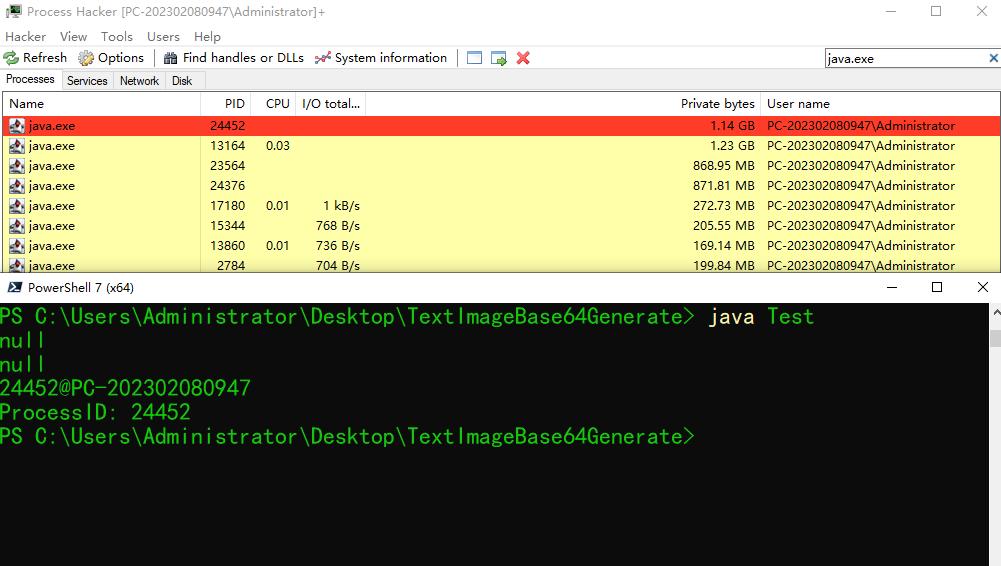
Task: Click java icon of PID 2784 row
Action: pyautogui.click(x=17, y=265)
